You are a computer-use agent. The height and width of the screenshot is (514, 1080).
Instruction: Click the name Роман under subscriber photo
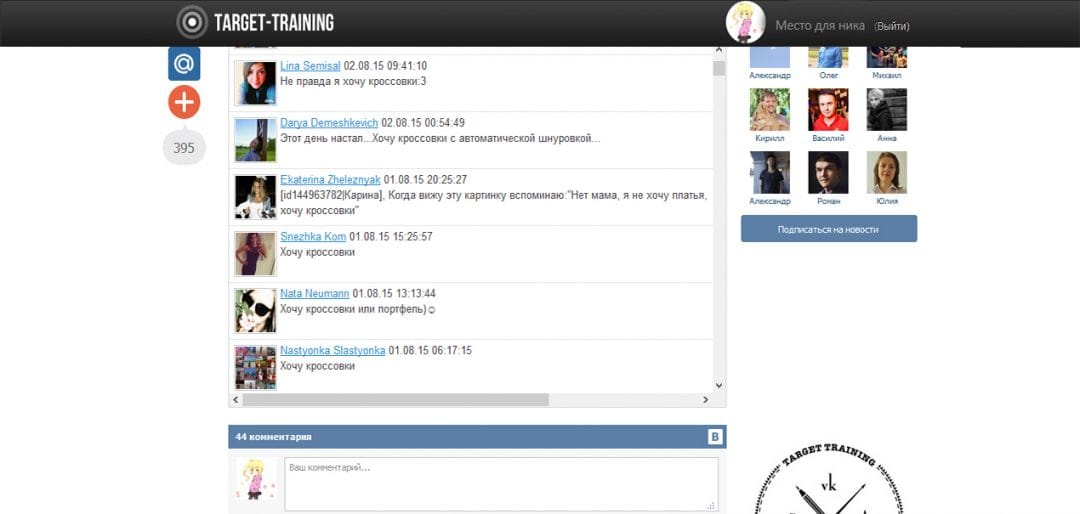(829, 201)
